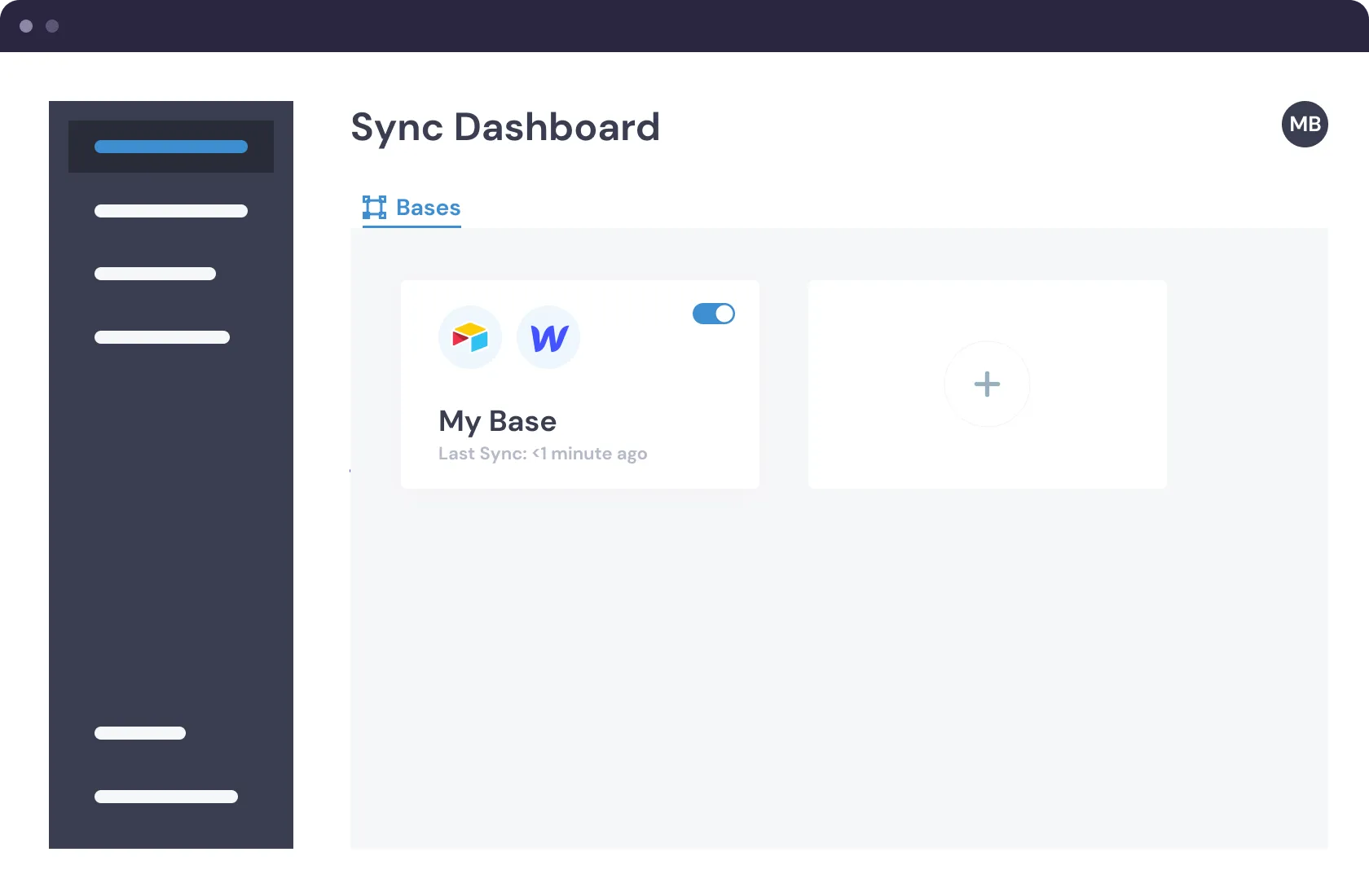Click the third sidebar navigation item
The width and height of the screenshot is (1369, 896).
155,273
